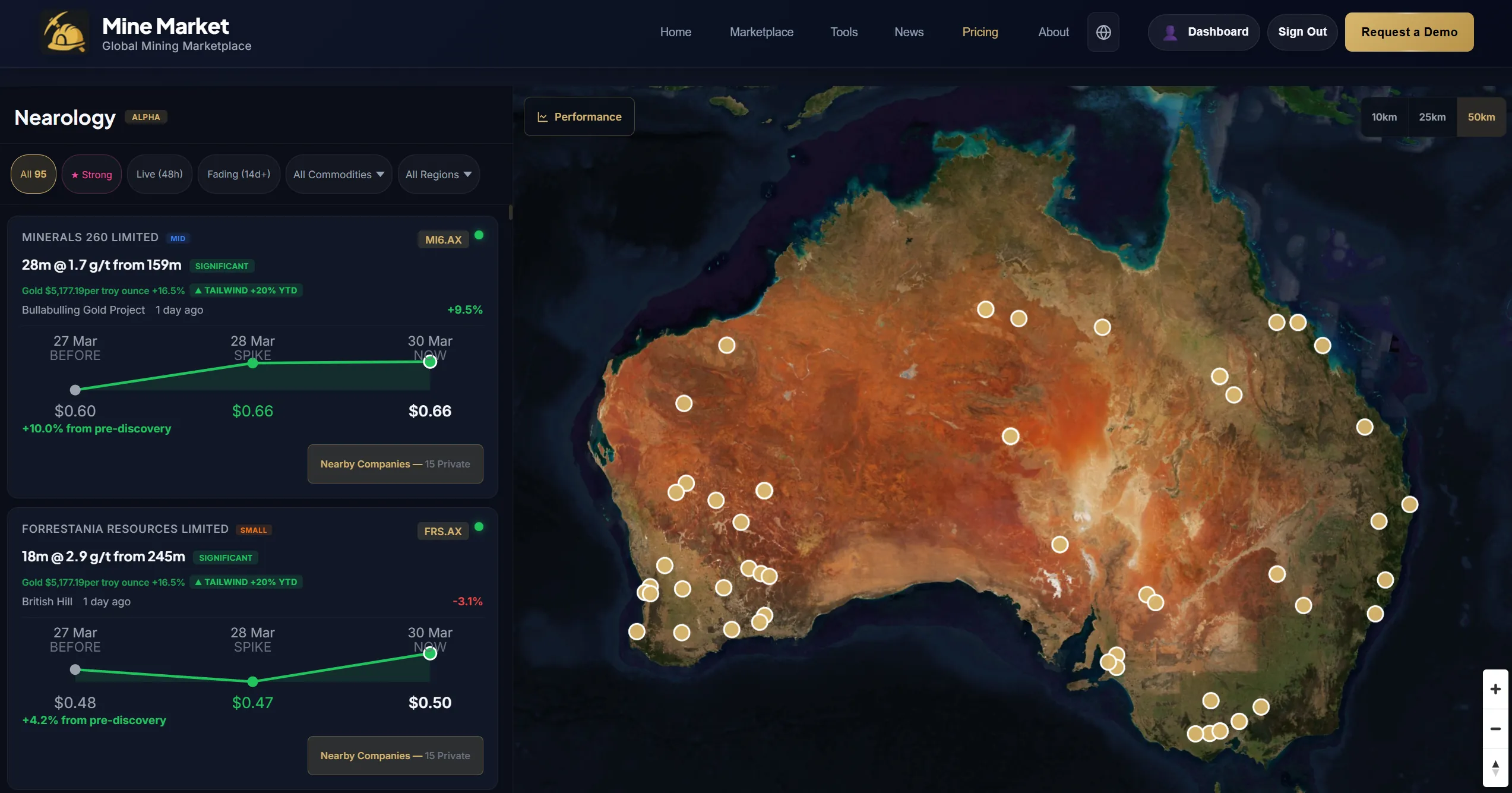Click the MI6.AX ticker badge
The height and width of the screenshot is (793, 1512).
click(x=443, y=239)
